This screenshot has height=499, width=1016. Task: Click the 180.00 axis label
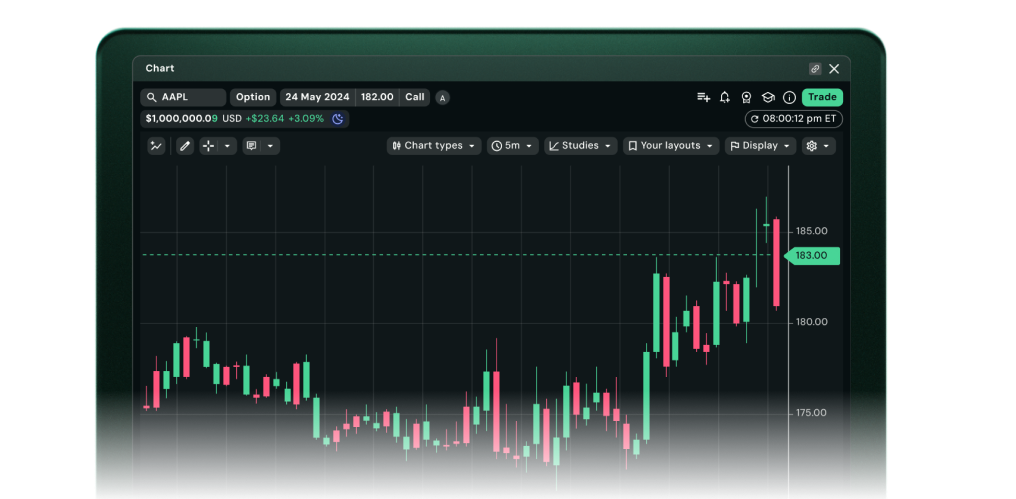(x=812, y=322)
